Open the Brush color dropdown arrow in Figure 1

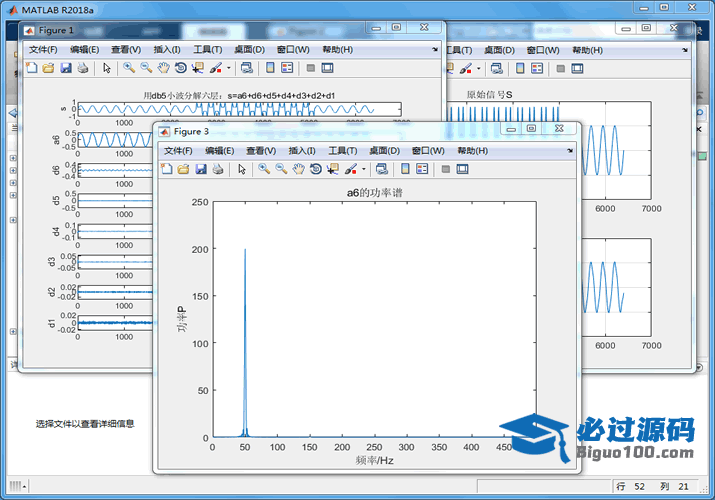(228, 68)
